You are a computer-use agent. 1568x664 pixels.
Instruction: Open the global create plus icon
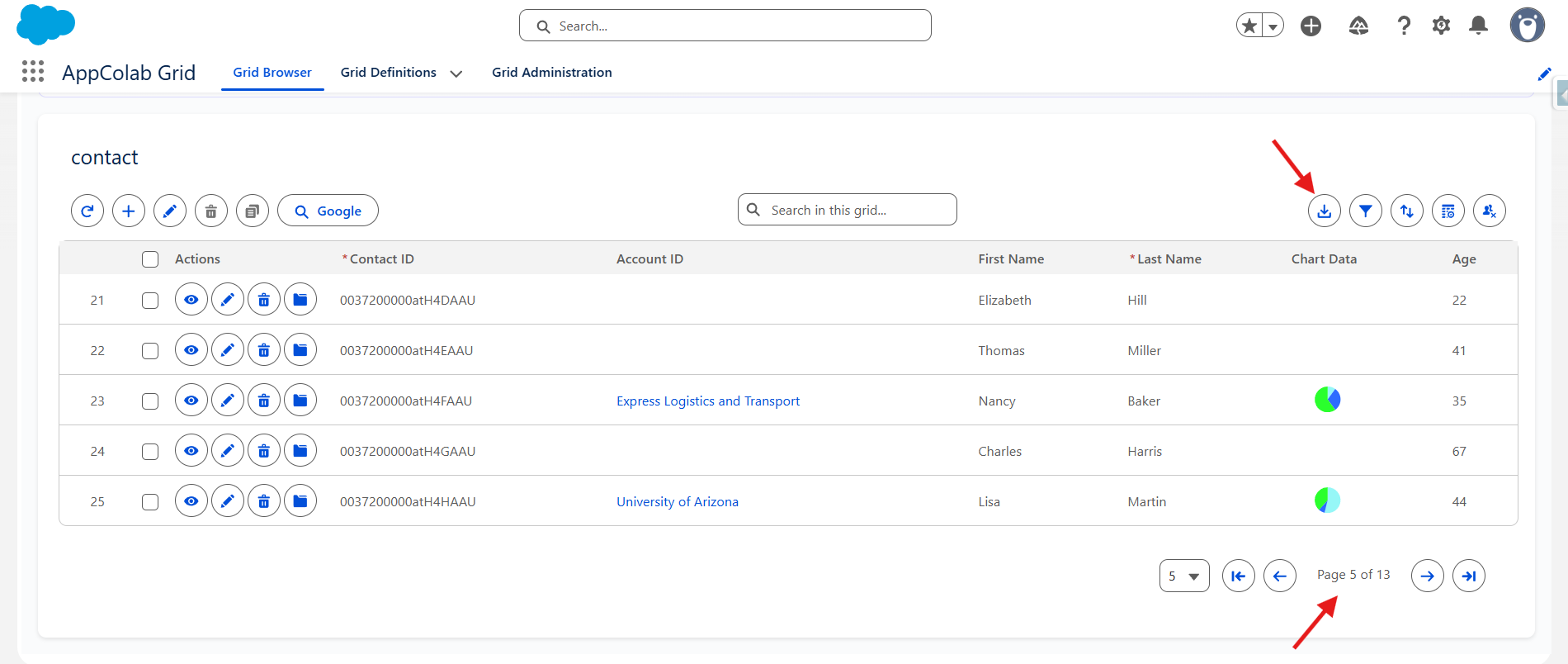coord(1311,26)
